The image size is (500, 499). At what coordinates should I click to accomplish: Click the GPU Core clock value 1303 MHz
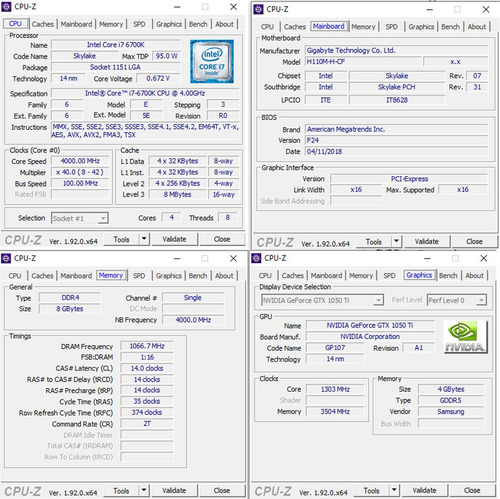click(335, 389)
